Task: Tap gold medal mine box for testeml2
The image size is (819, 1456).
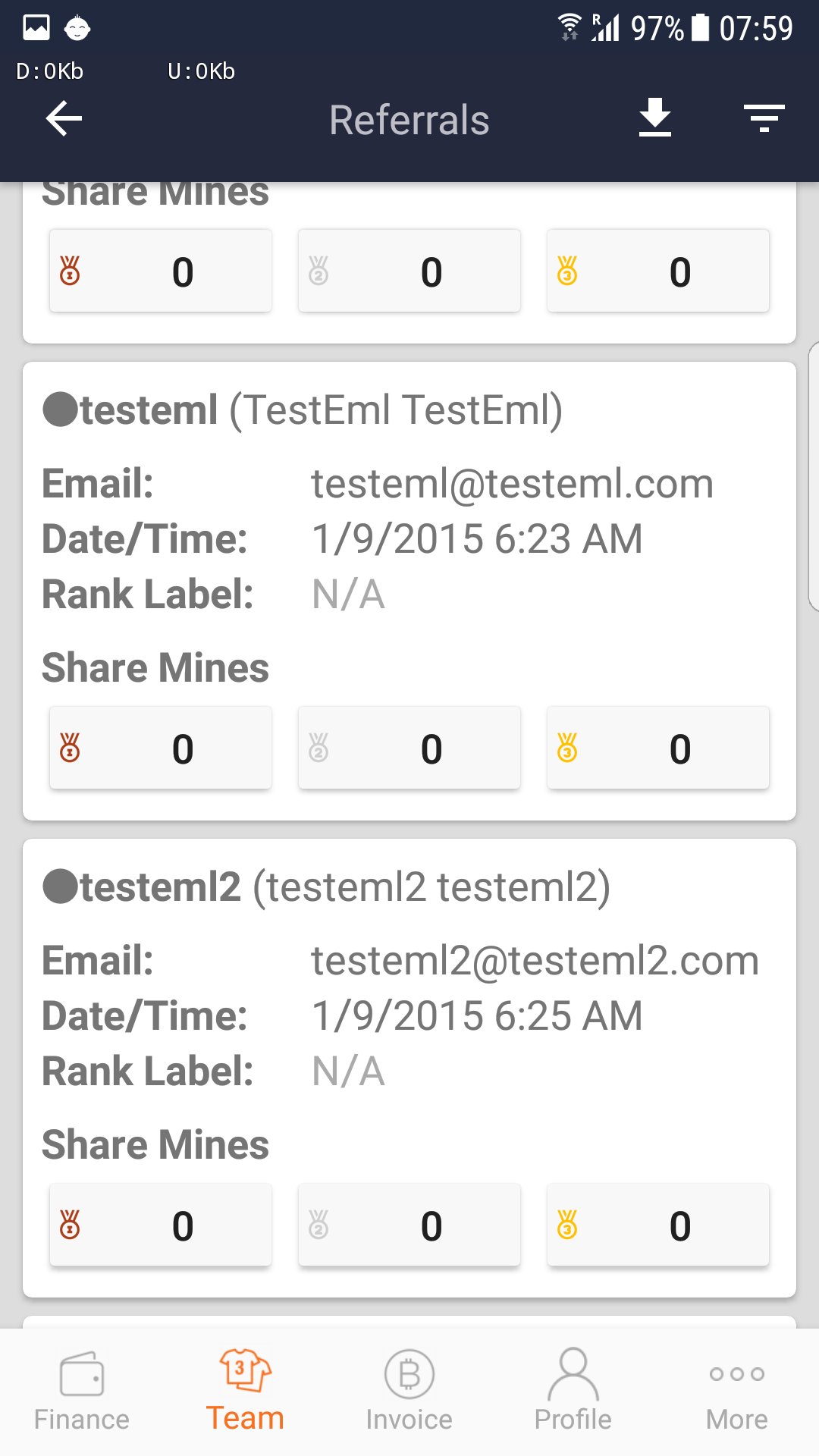Action: (658, 1225)
